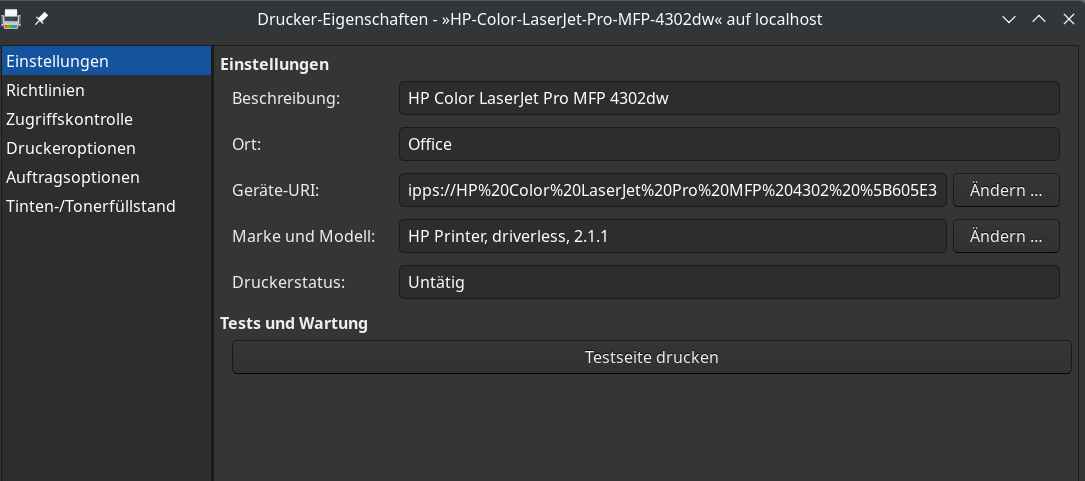
Task: Click the printer icon in the title bar
Action: 10,19
